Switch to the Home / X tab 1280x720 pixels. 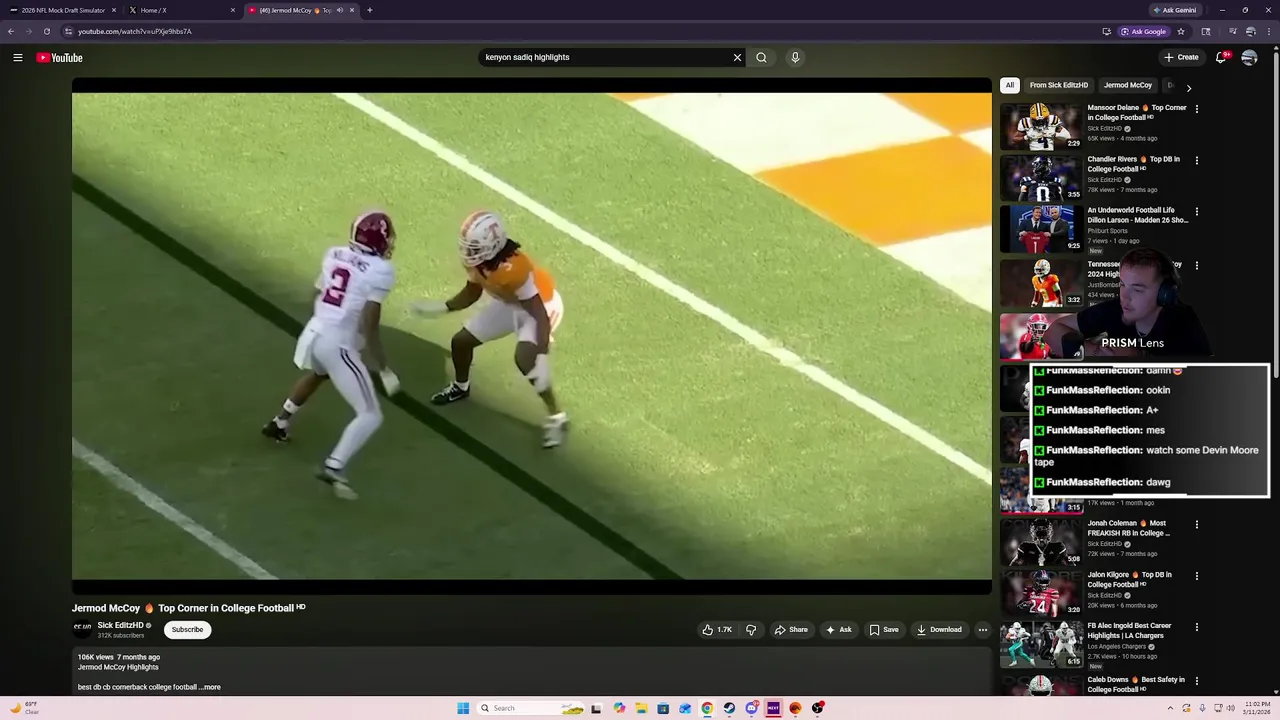(180, 10)
